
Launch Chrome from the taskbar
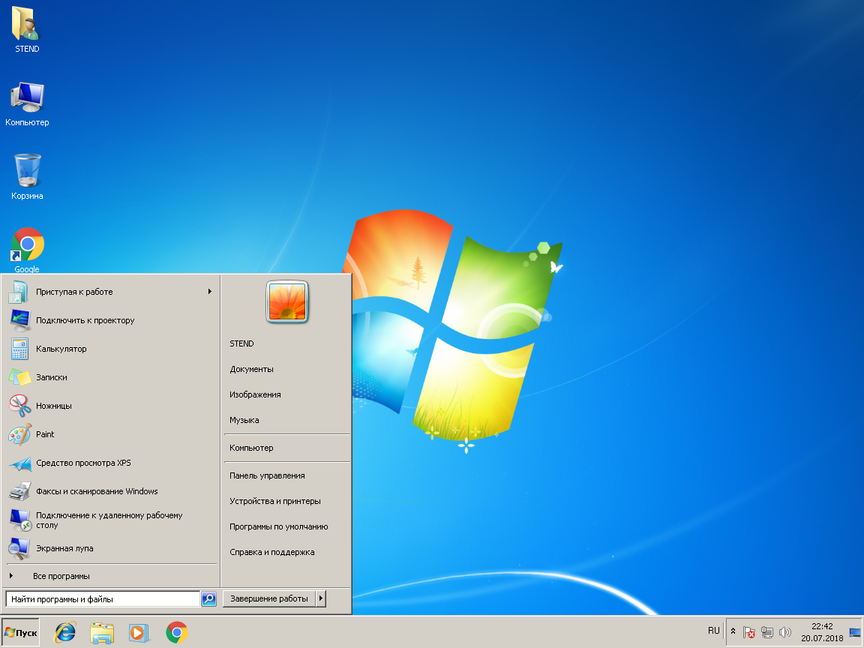point(176,632)
